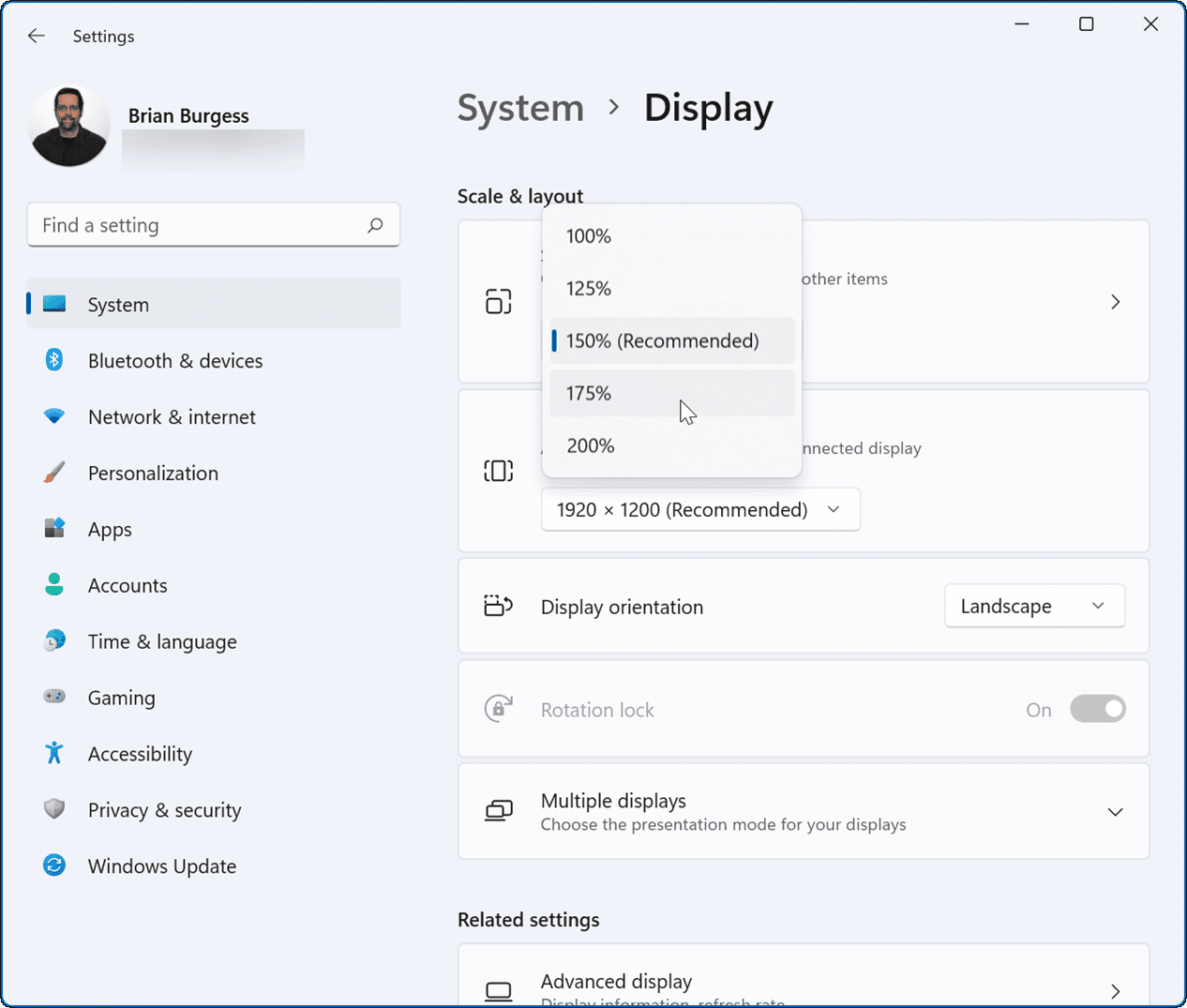Viewport: 1187px width, 1008px height.
Task: Open Accessibility settings
Action: tap(140, 754)
